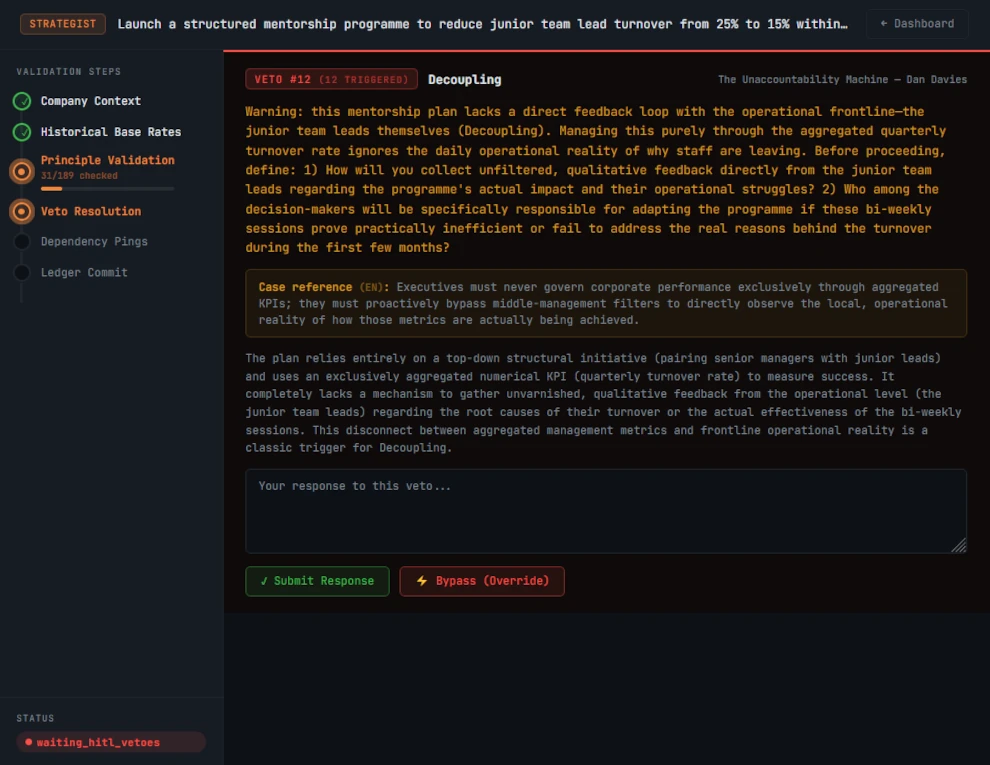The image size is (990, 765).
Task: Click the resize grip of the veto response box
Action: pos(958,545)
